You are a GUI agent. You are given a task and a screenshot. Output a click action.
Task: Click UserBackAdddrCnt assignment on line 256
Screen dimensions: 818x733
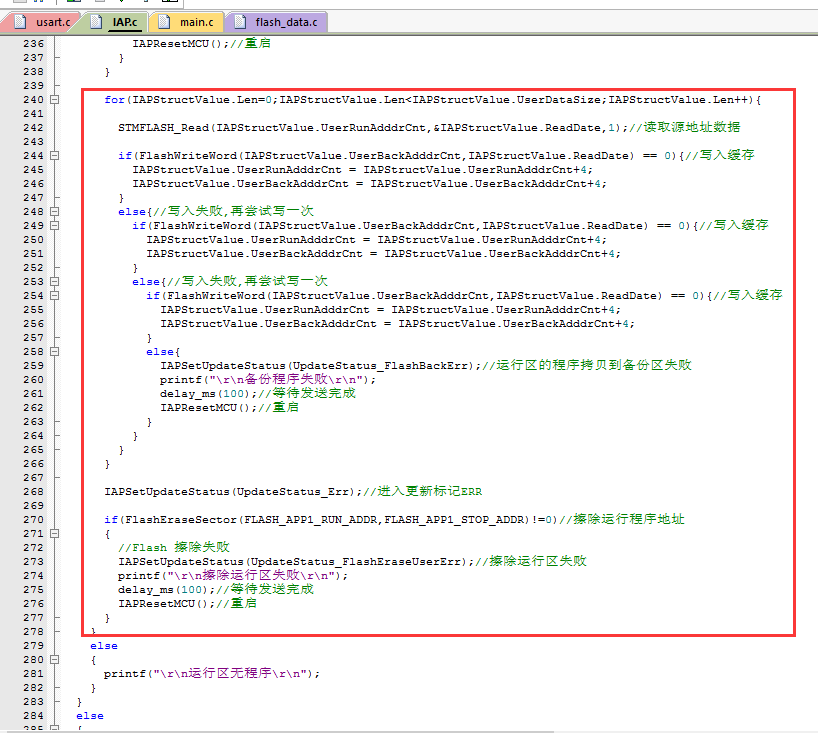[x=398, y=323]
